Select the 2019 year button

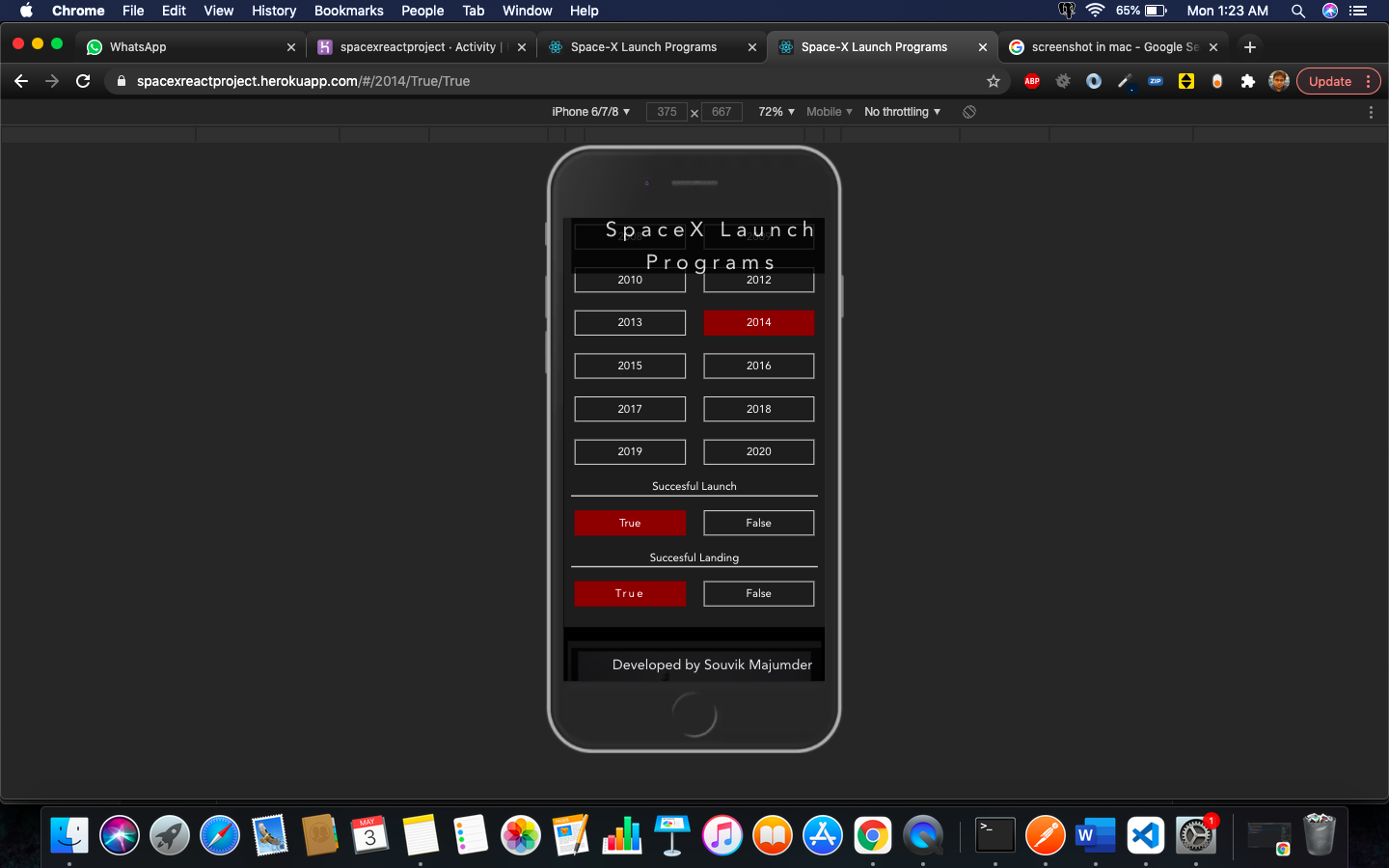click(x=630, y=451)
